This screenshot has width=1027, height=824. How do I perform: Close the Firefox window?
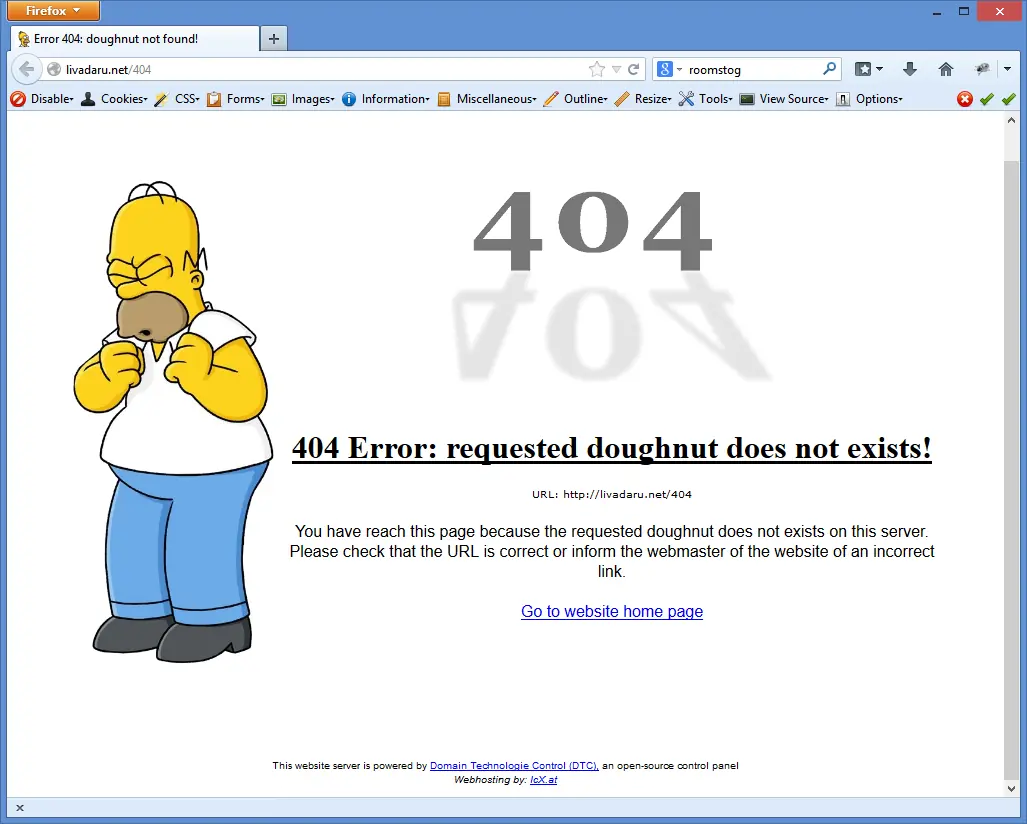pyautogui.click(x=999, y=11)
